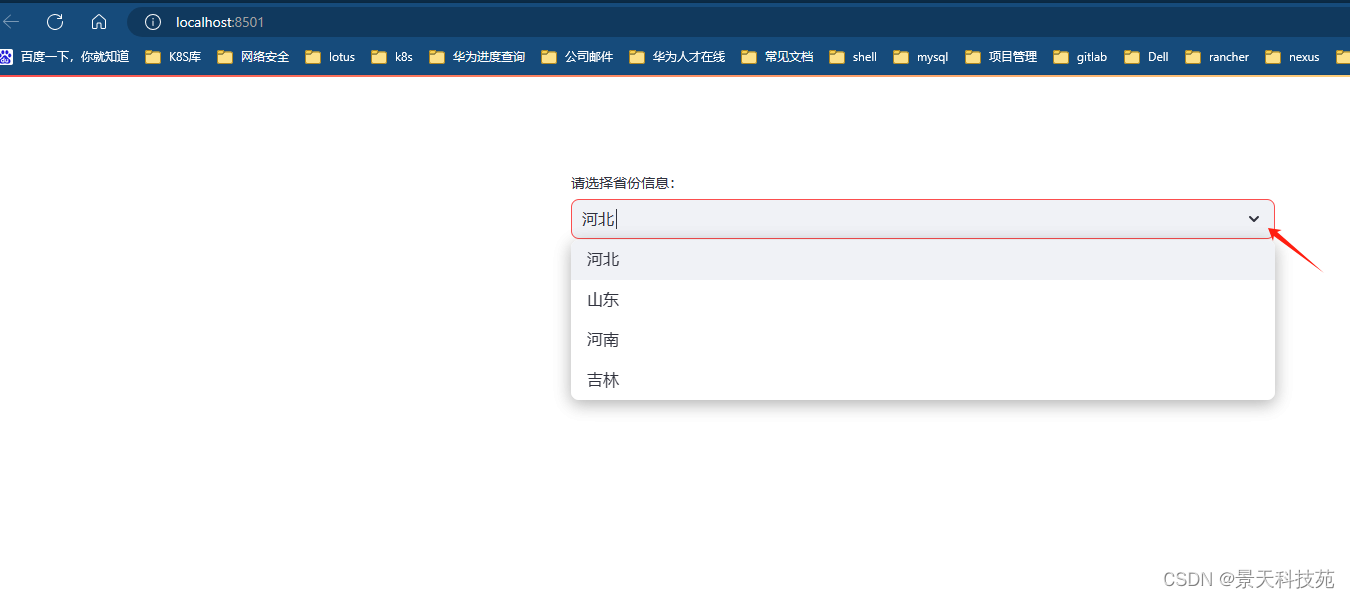Click the 请选择省份信息 label
The width and height of the screenshot is (1350, 598).
[x=623, y=183]
